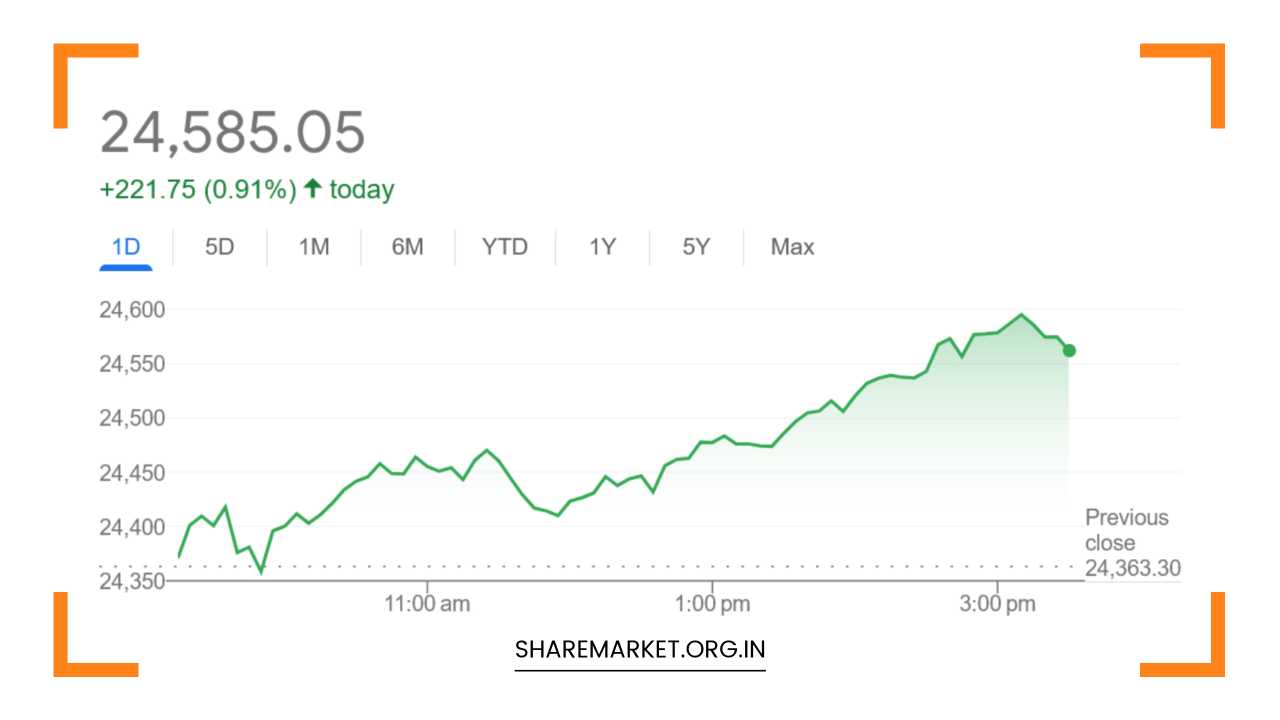The width and height of the screenshot is (1280, 720).
Task: Click the index value 24,585.05
Action: coord(233,130)
